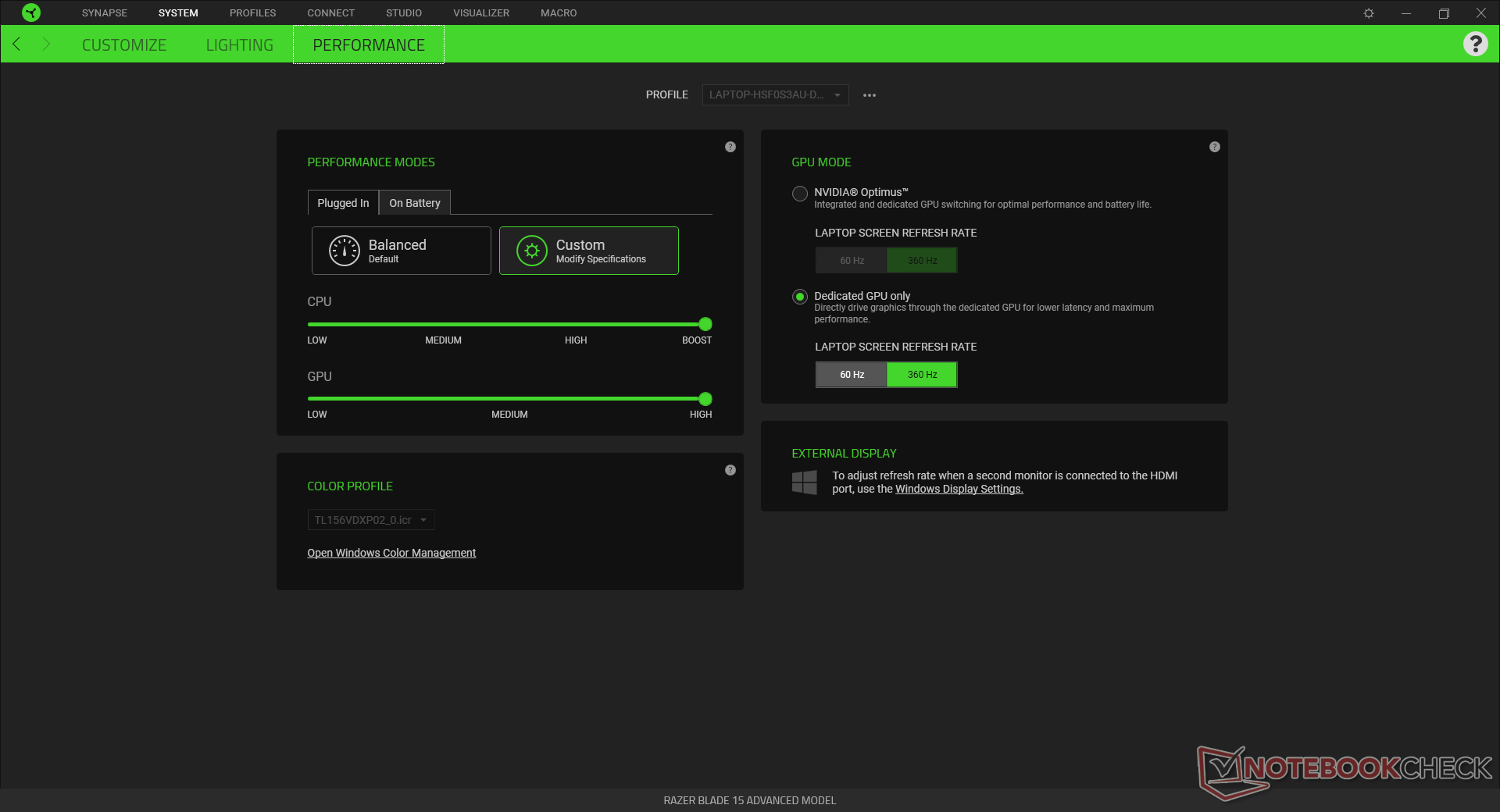Open profile options three-dot menu
The image size is (1500, 812).
pyautogui.click(x=870, y=95)
